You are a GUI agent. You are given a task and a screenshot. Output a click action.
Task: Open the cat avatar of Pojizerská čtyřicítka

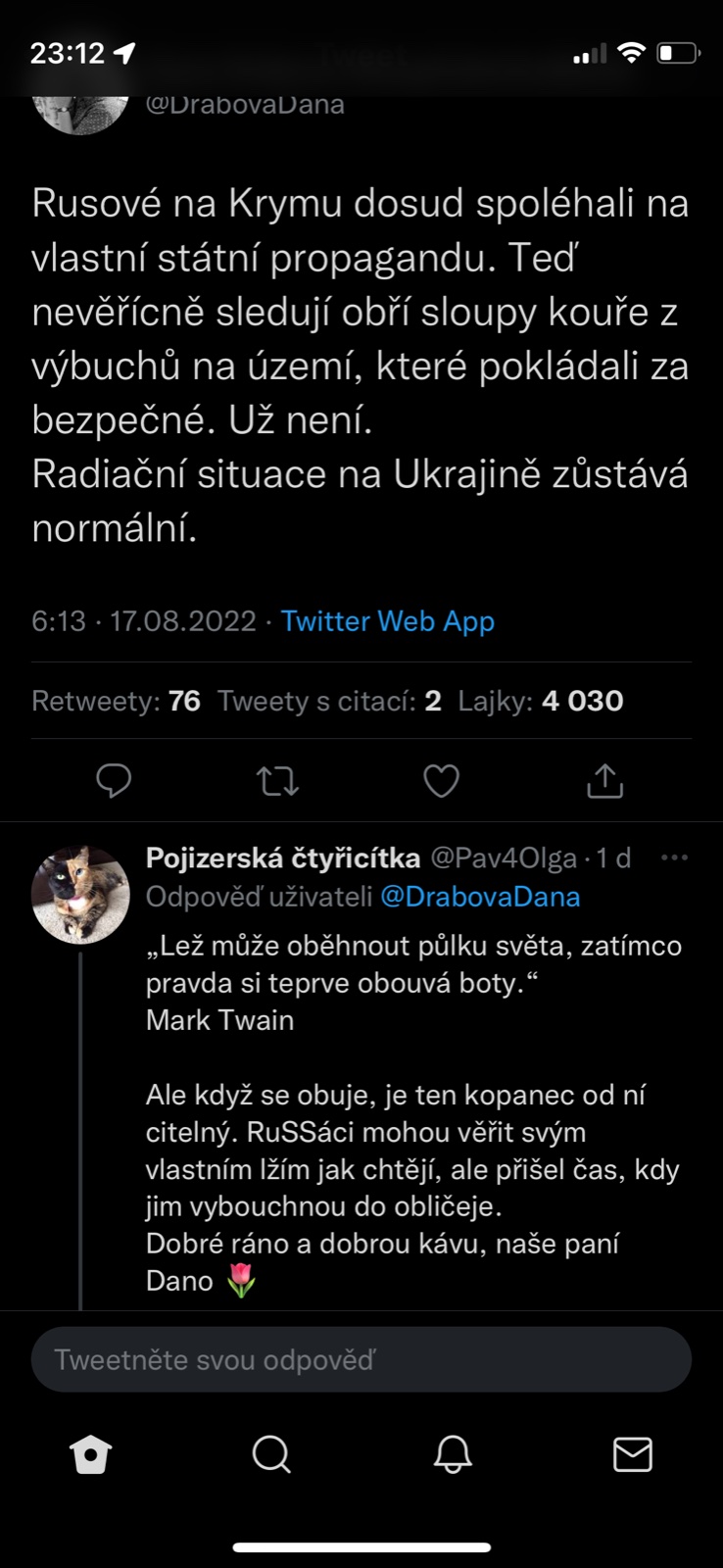pos(80,894)
